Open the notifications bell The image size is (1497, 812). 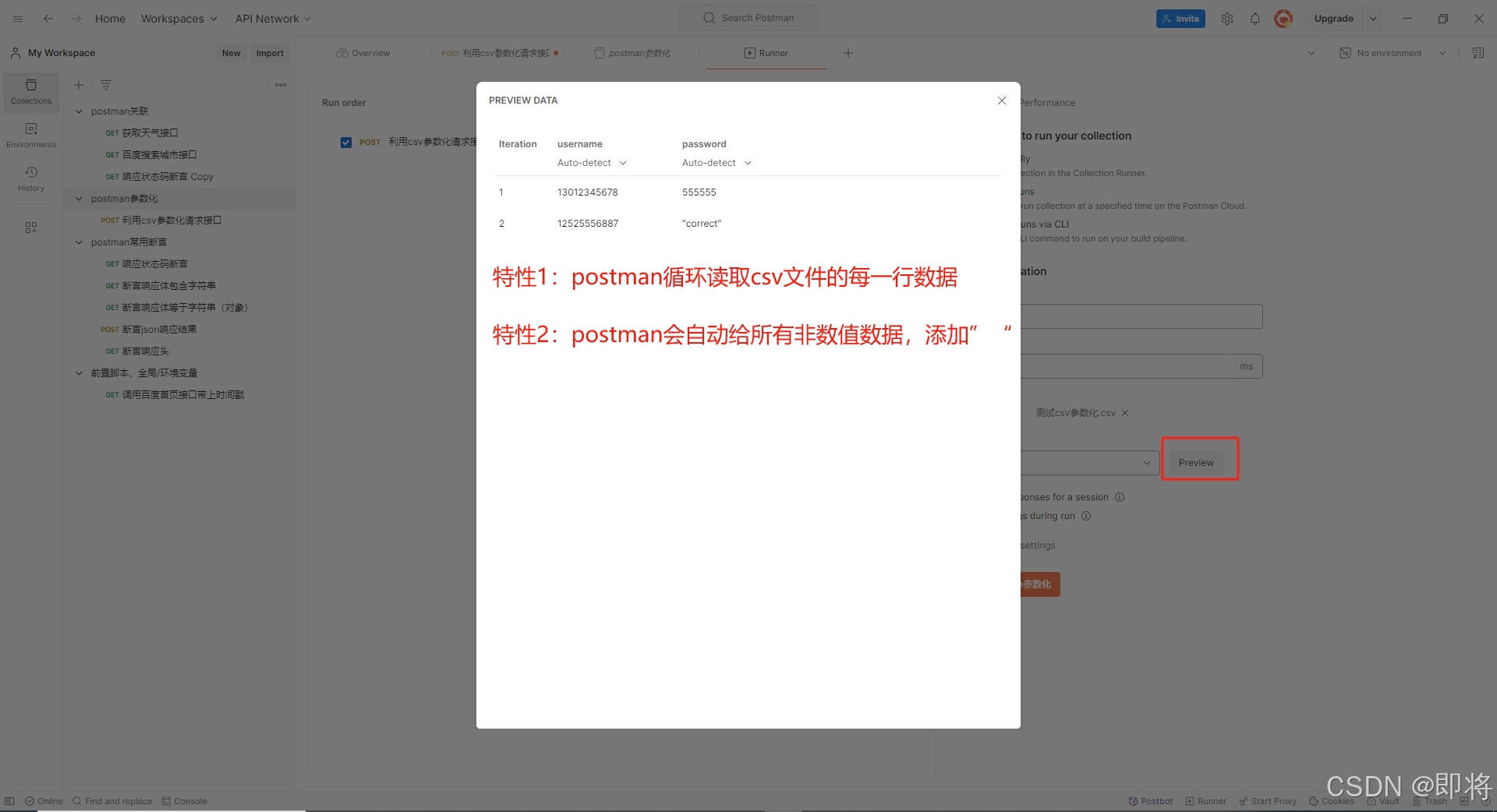(x=1255, y=19)
